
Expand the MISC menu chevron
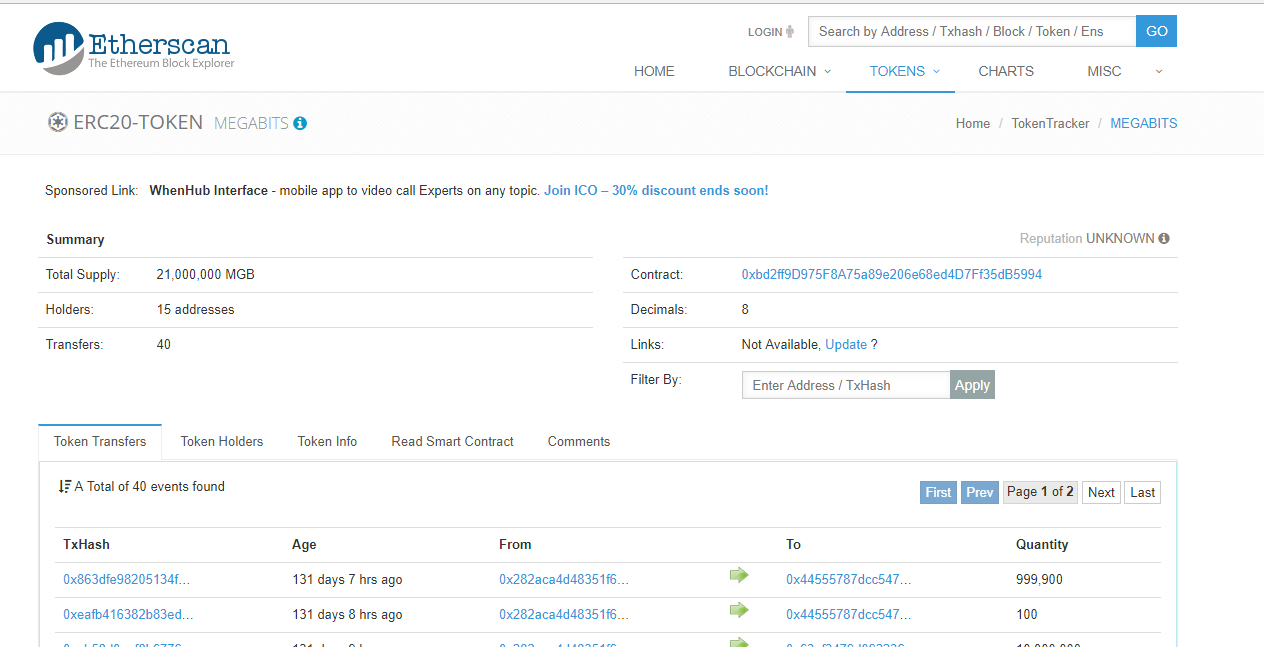[x=1158, y=71]
